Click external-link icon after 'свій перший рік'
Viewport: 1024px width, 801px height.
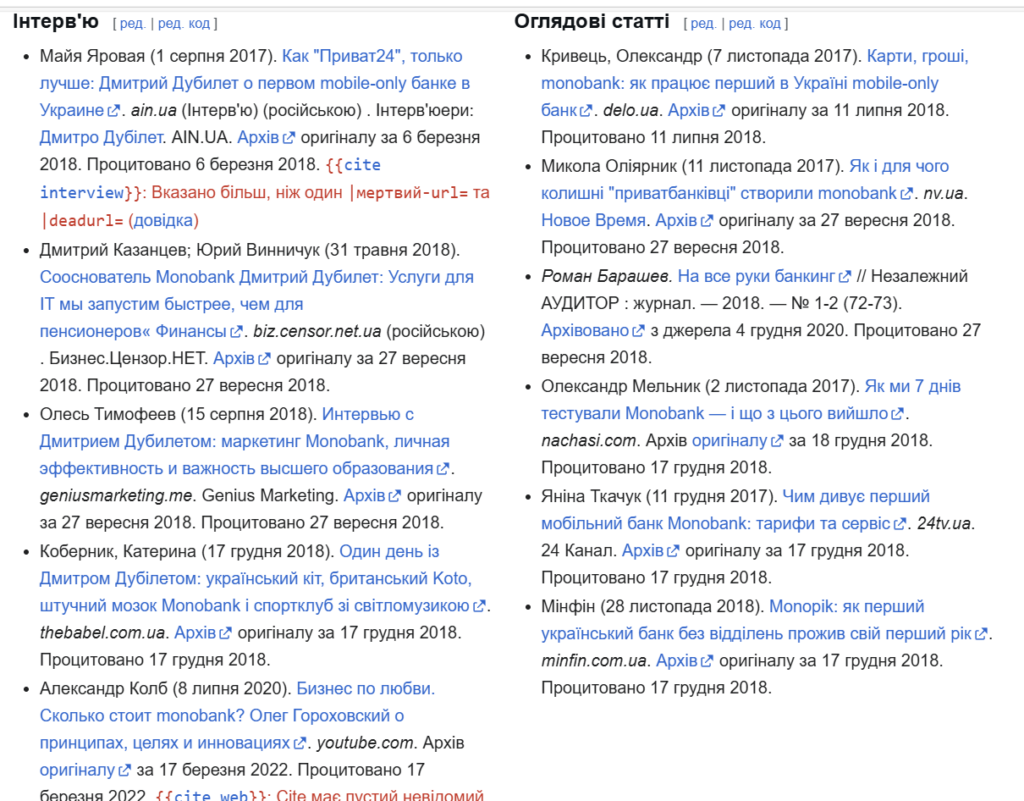point(981,635)
